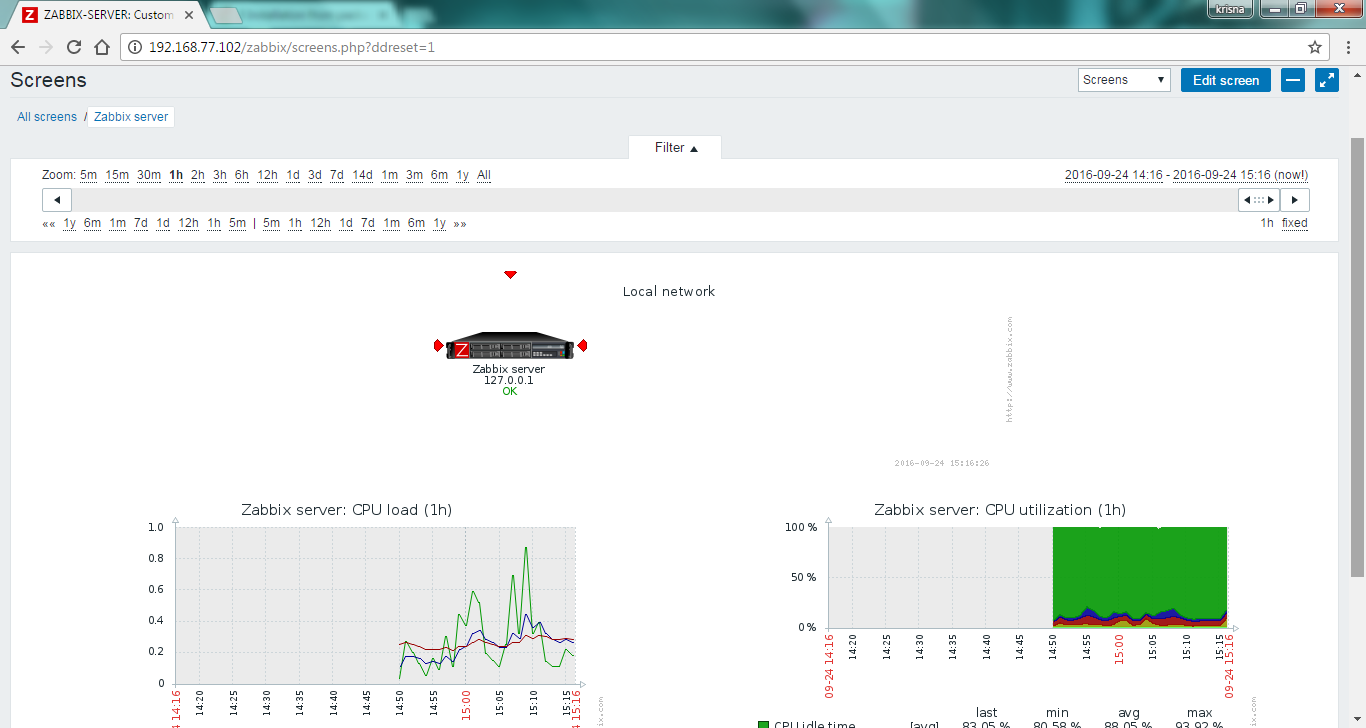Screen dimensions: 1366x728
Task: Open the Screens dropdown selector
Action: point(1125,80)
